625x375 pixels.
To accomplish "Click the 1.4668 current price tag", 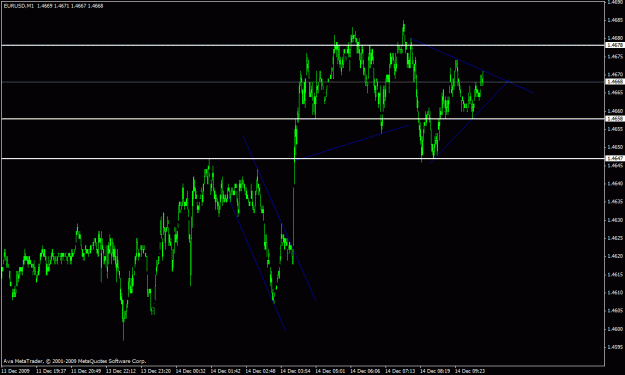I will click(614, 82).
